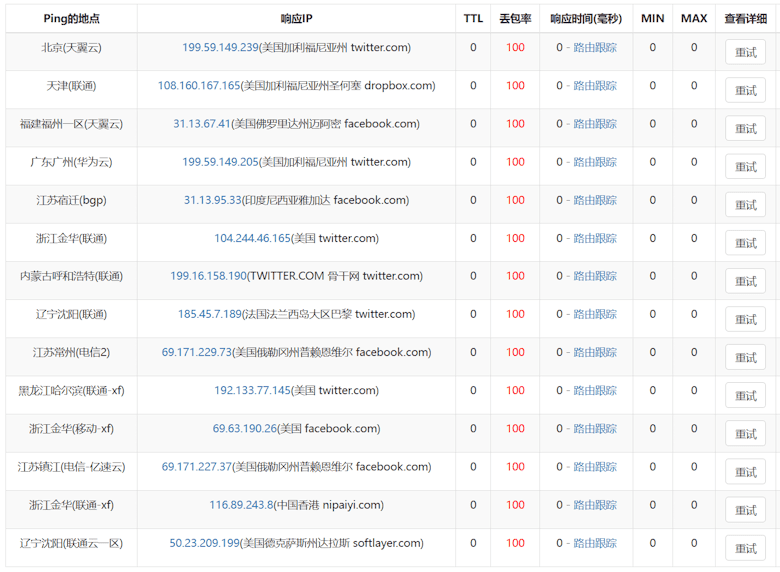Click 重试 button for 浙江金华(联通-xf)
This screenshot has width=780, height=572.
coord(745,510)
